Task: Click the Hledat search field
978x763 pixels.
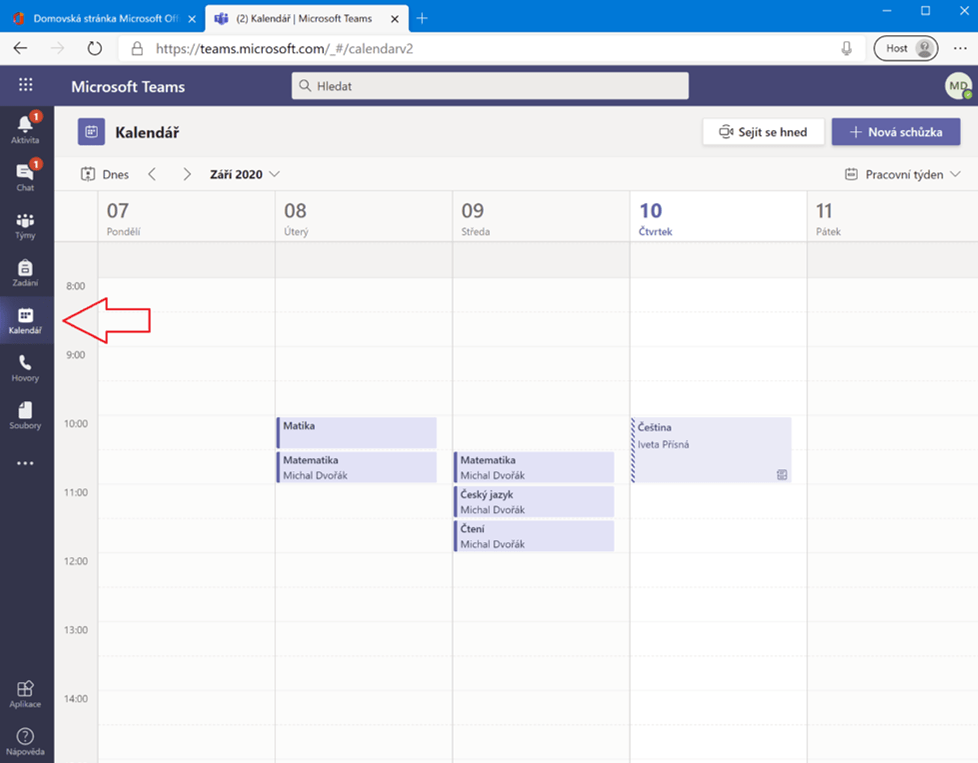Action: click(490, 86)
